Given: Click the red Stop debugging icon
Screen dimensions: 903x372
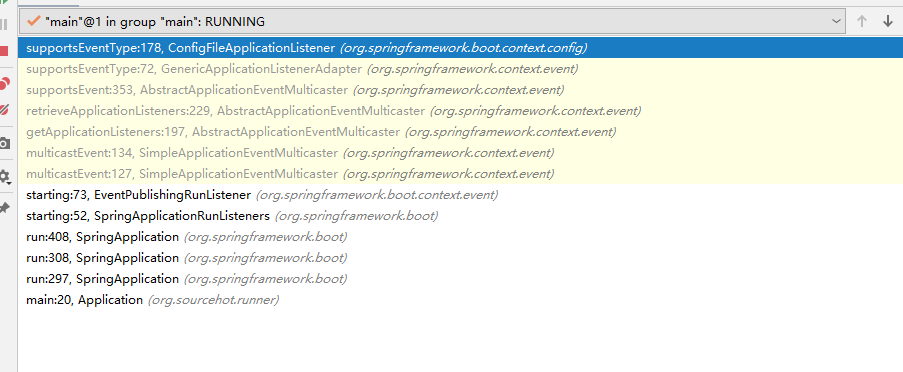Looking at the screenshot, I should (3, 51).
